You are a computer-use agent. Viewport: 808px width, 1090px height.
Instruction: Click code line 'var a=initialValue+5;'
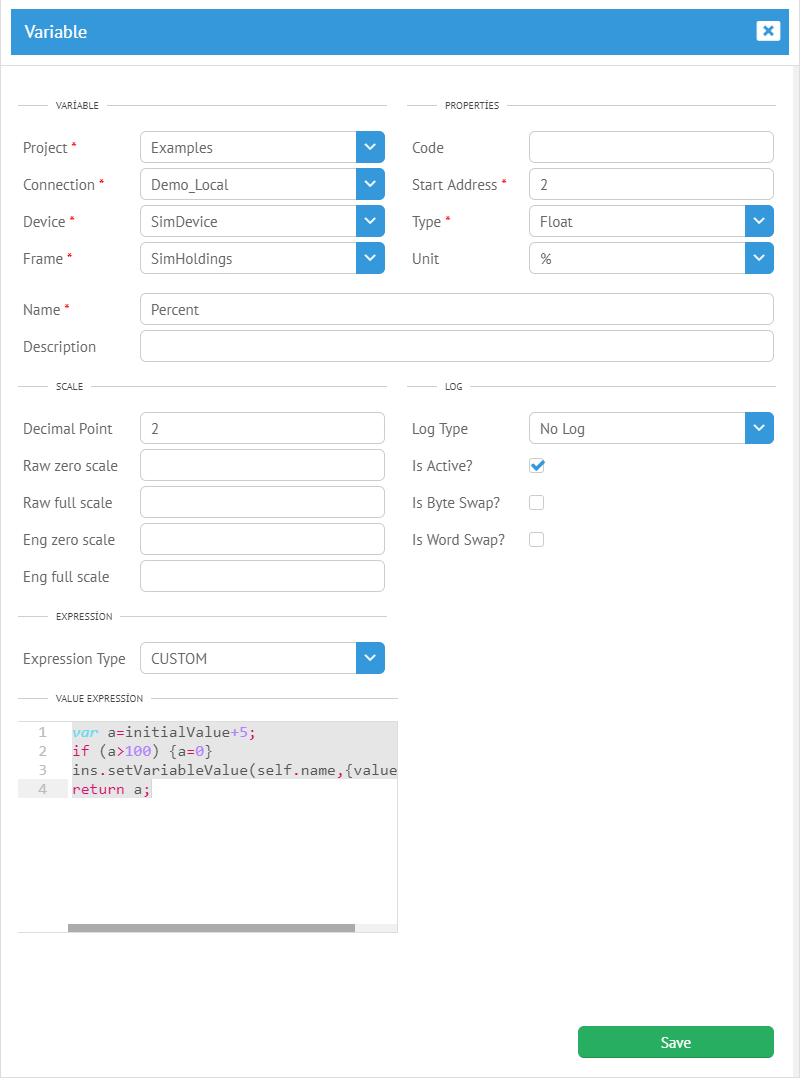point(164,732)
